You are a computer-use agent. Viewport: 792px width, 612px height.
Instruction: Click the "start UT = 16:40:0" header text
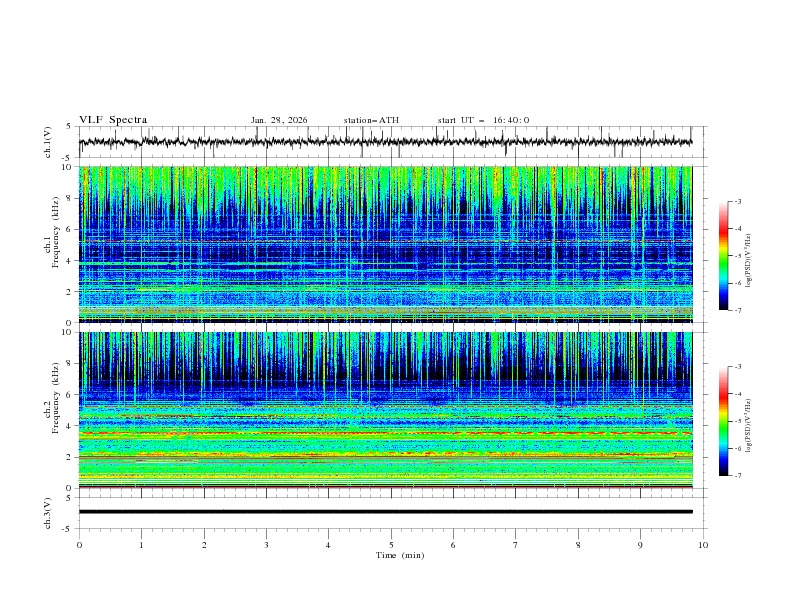[483, 120]
